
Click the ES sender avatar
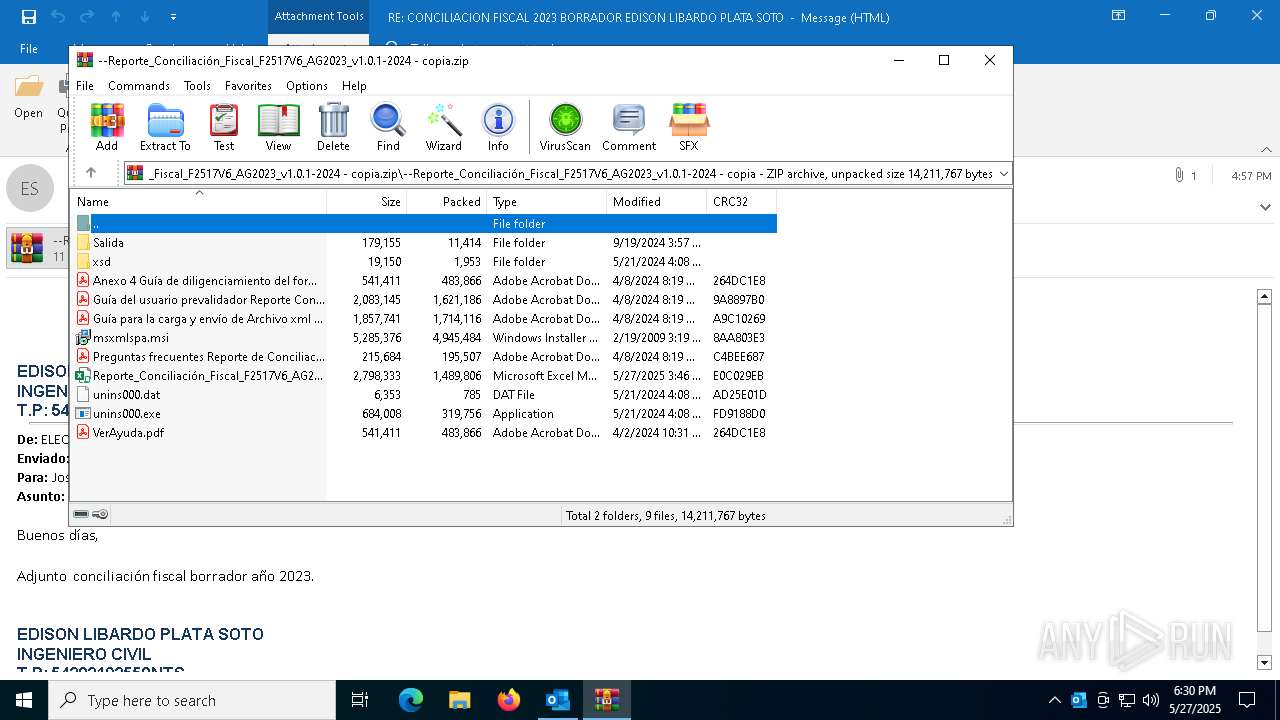point(30,188)
